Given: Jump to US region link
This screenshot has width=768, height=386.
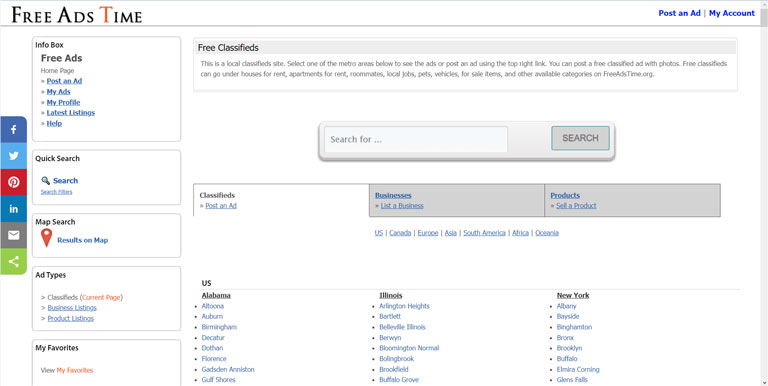Looking at the screenshot, I should [x=379, y=233].
